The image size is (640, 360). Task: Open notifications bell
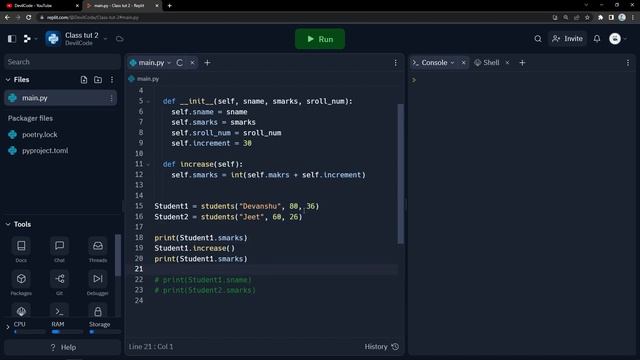597,39
